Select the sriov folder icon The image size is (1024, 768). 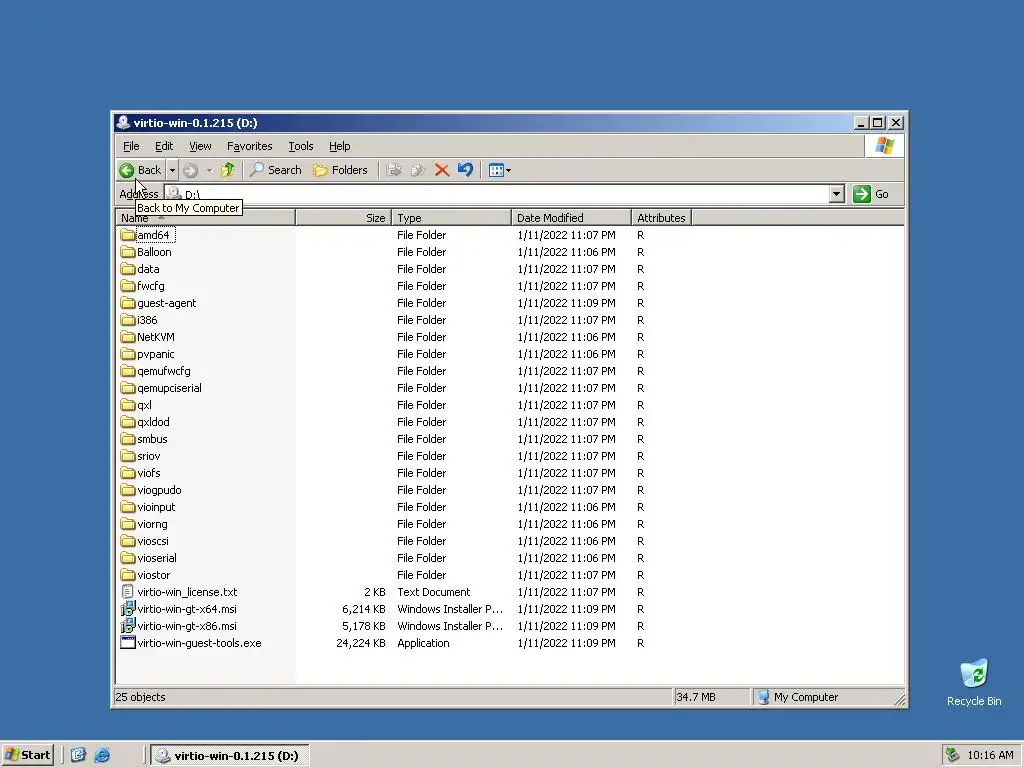coord(128,456)
